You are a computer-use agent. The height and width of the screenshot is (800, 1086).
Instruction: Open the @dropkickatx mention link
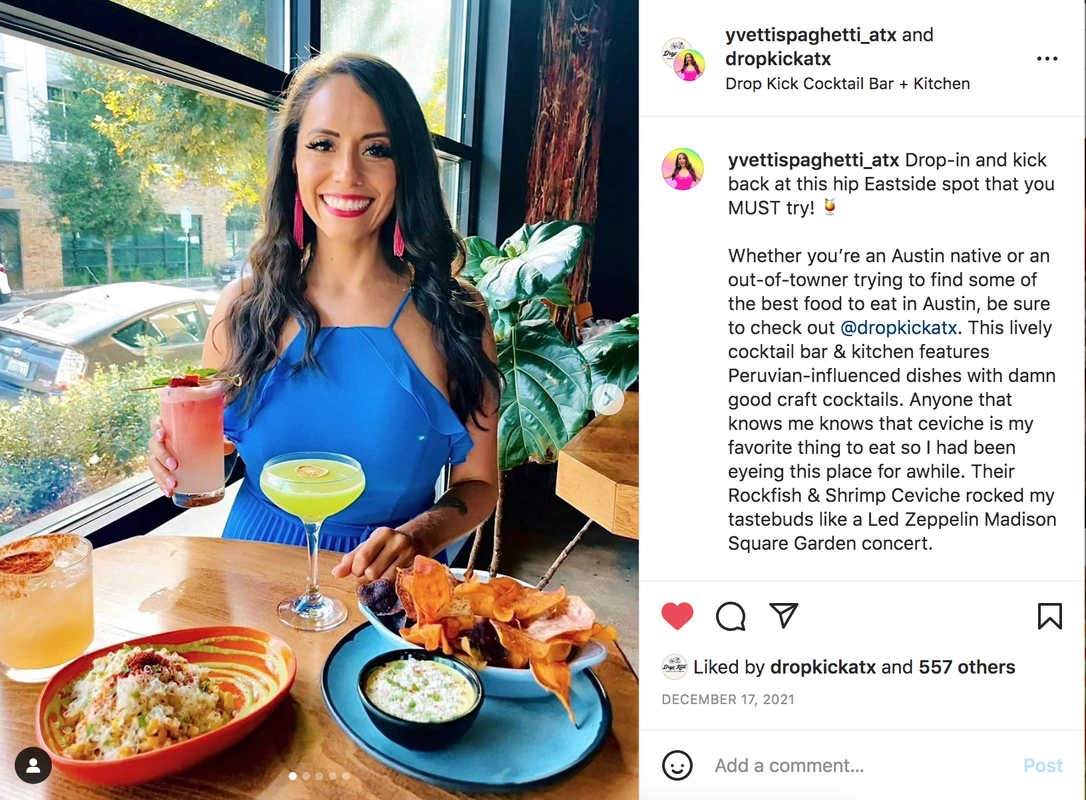pos(898,328)
